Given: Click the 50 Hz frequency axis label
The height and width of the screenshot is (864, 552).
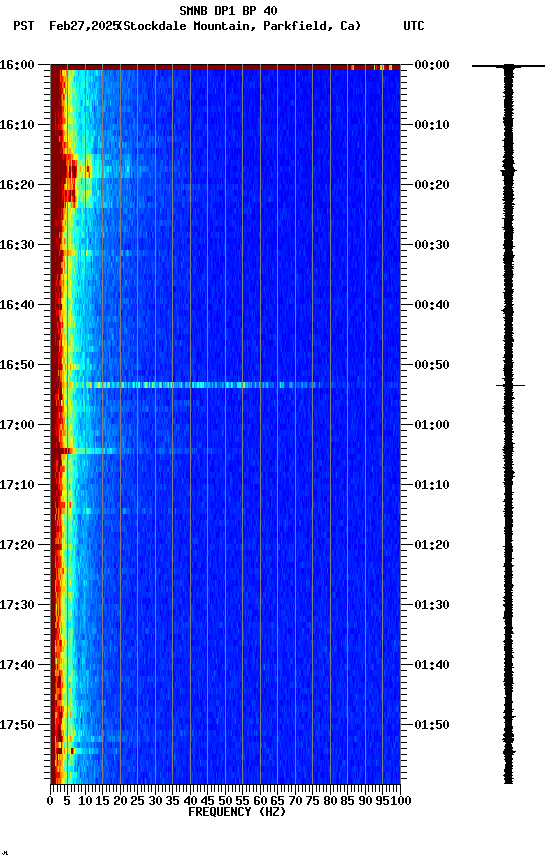Looking at the screenshot, I should (225, 801).
